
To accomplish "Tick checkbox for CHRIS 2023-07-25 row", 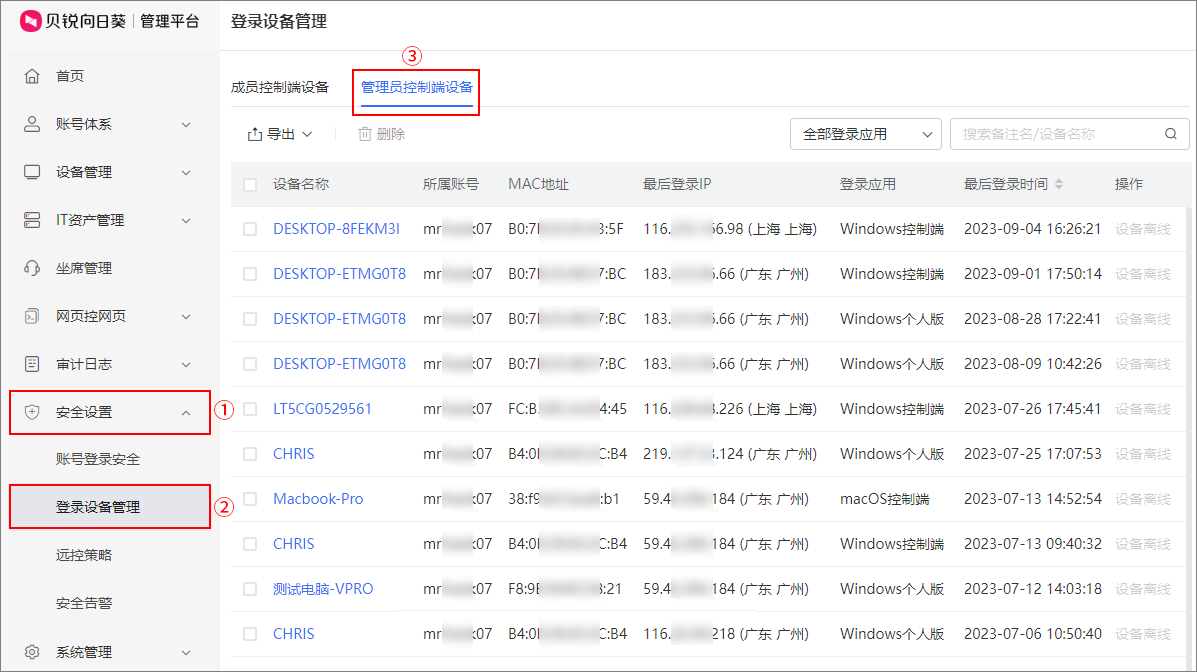I will [x=250, y=454].
